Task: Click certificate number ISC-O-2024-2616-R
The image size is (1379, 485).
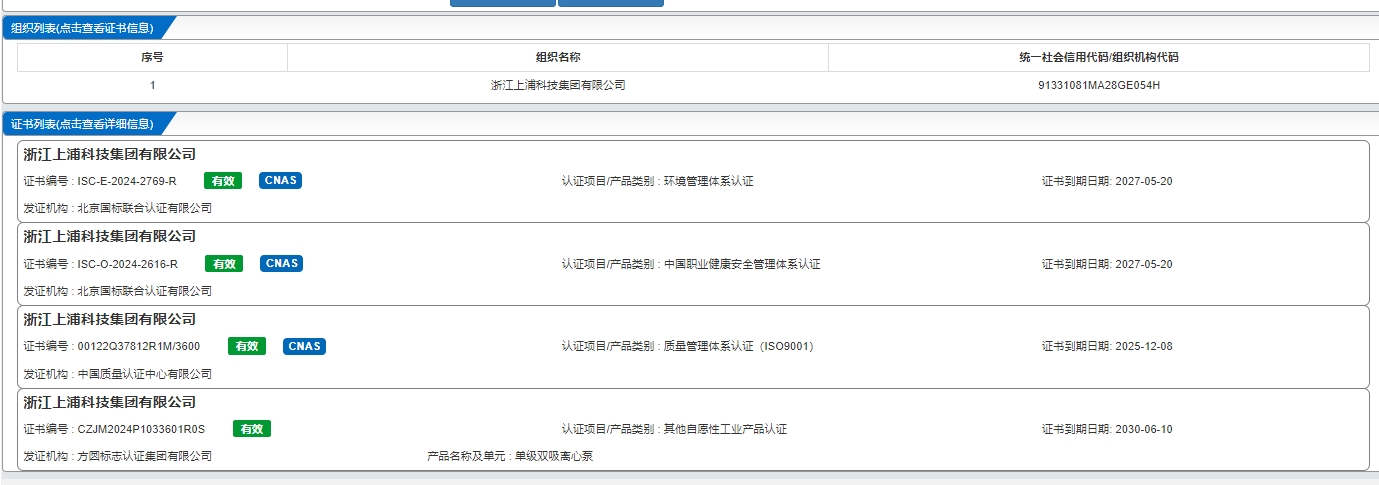Action: [127, 264]
